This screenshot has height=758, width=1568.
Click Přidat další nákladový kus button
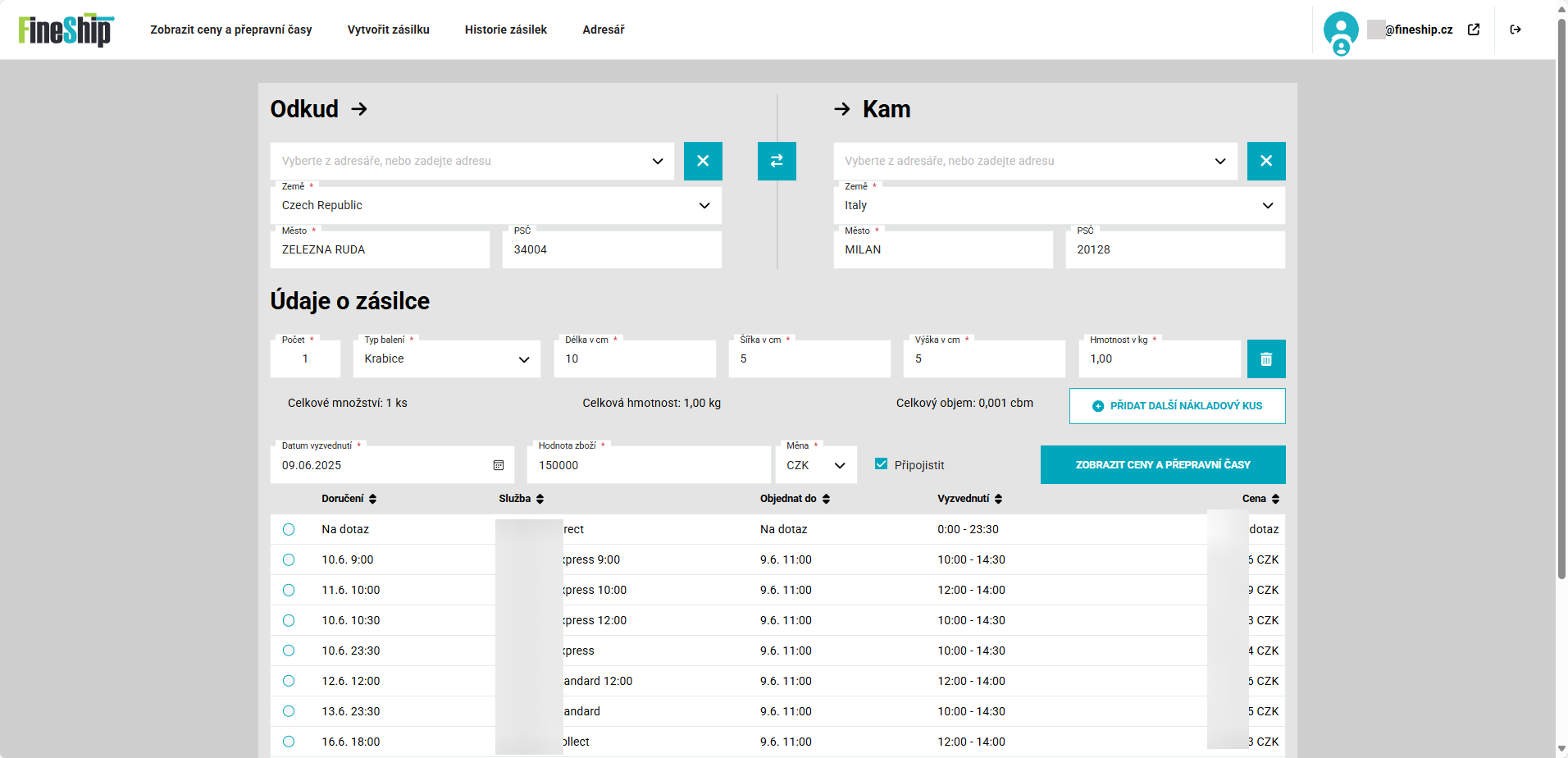coord(1177,406)
